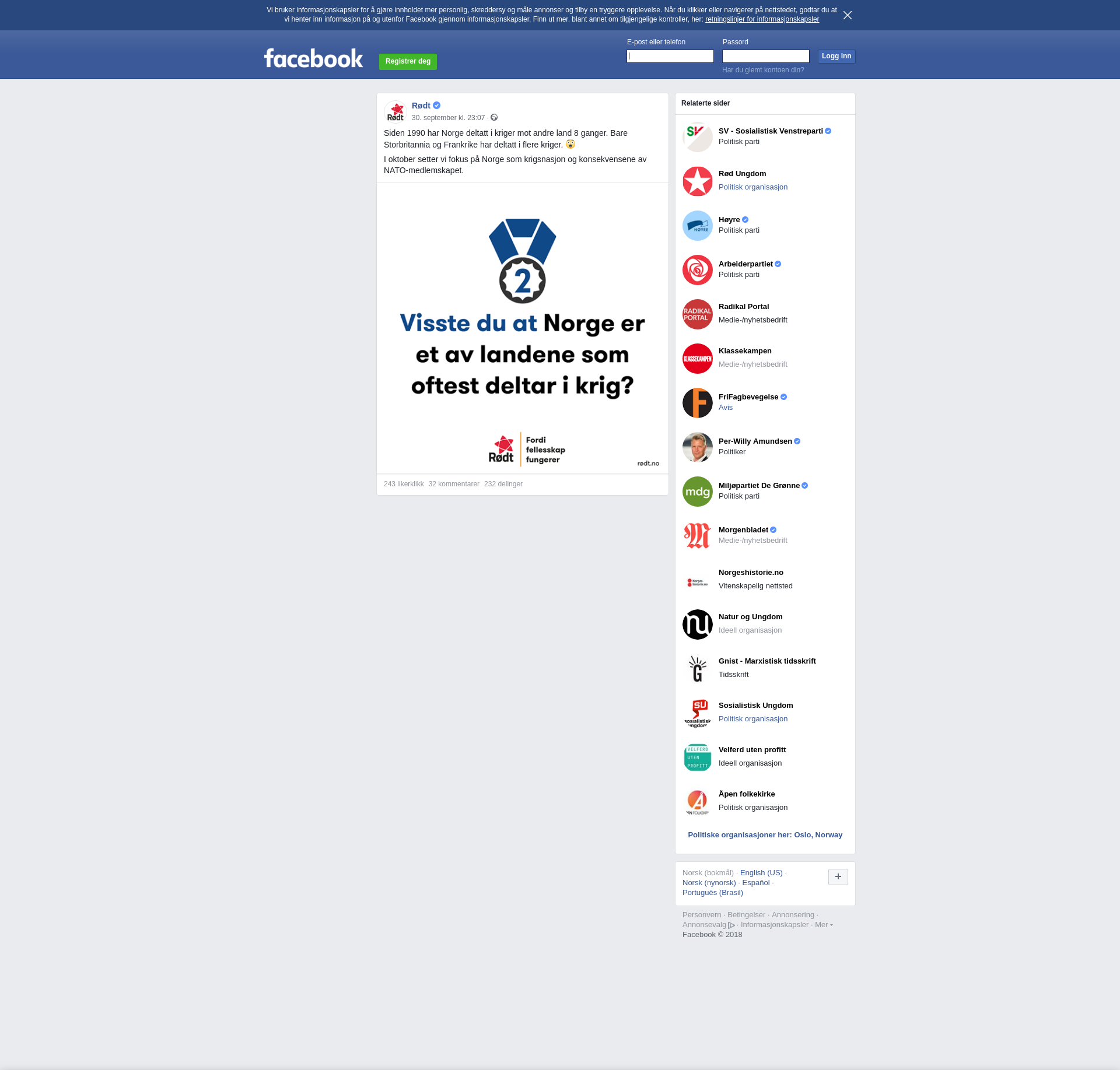Switch language to Español
1120x1070 pixels.
pyautogui.click(x=756, y=883)
